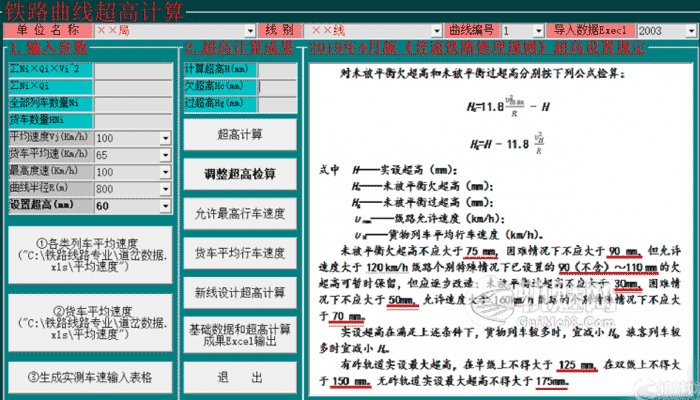Open the 新线设计超高计算 button
Viewport: 700px width, 400px height.
[240, 293]
